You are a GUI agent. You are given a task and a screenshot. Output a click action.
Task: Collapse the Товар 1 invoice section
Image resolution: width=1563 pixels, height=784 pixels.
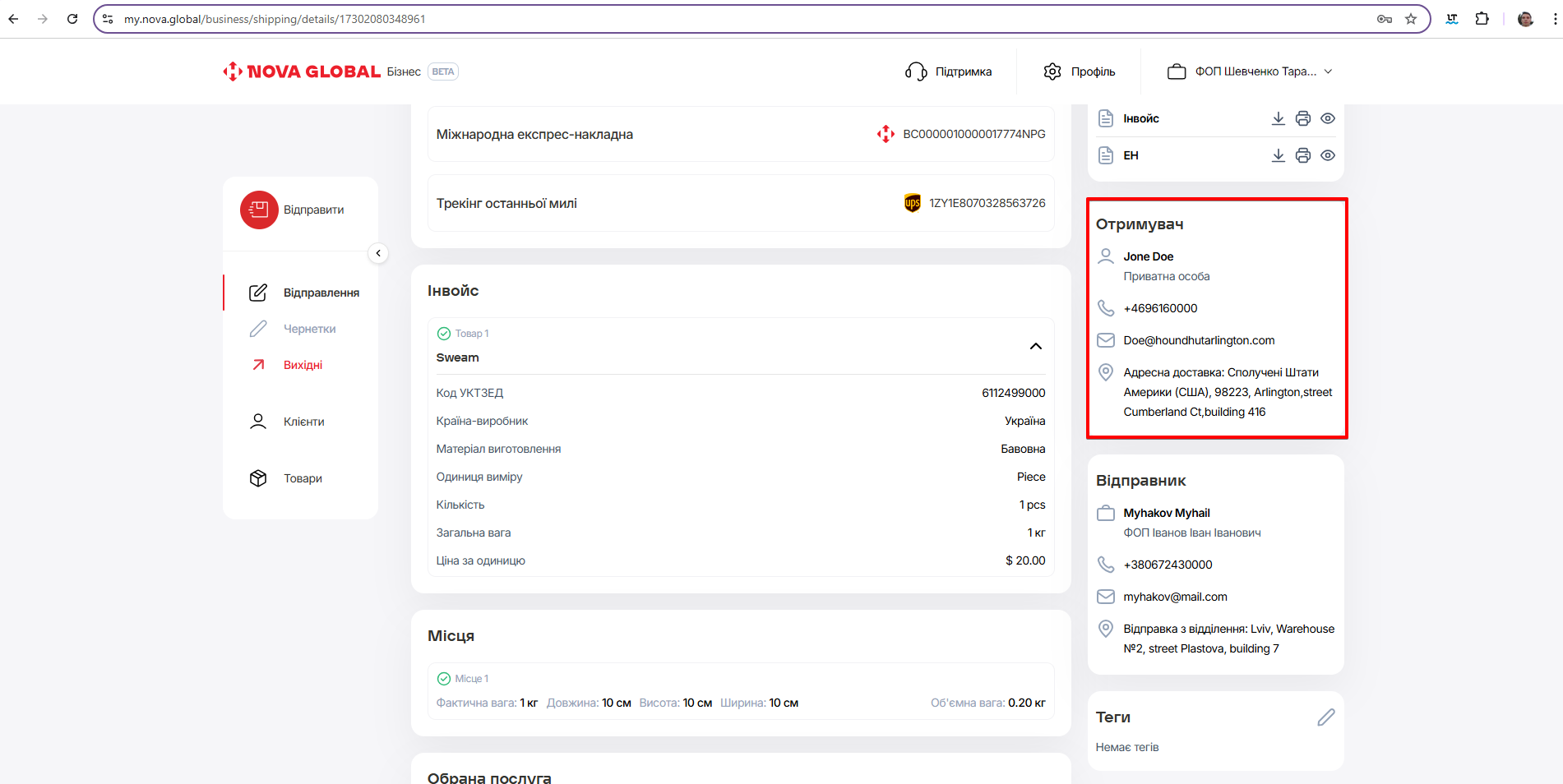[1035, 346]
